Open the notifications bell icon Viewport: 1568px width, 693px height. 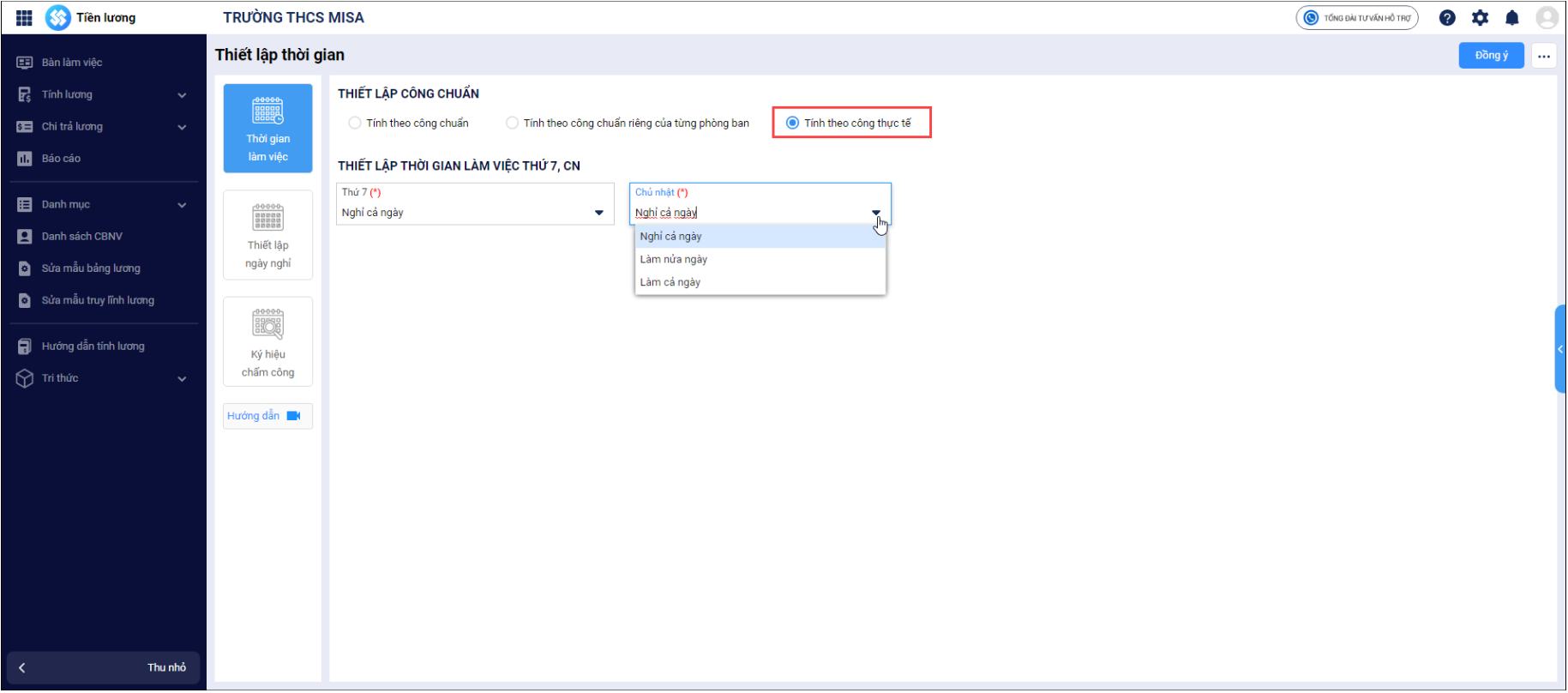pyautogui.click(x=1512, y=18)
